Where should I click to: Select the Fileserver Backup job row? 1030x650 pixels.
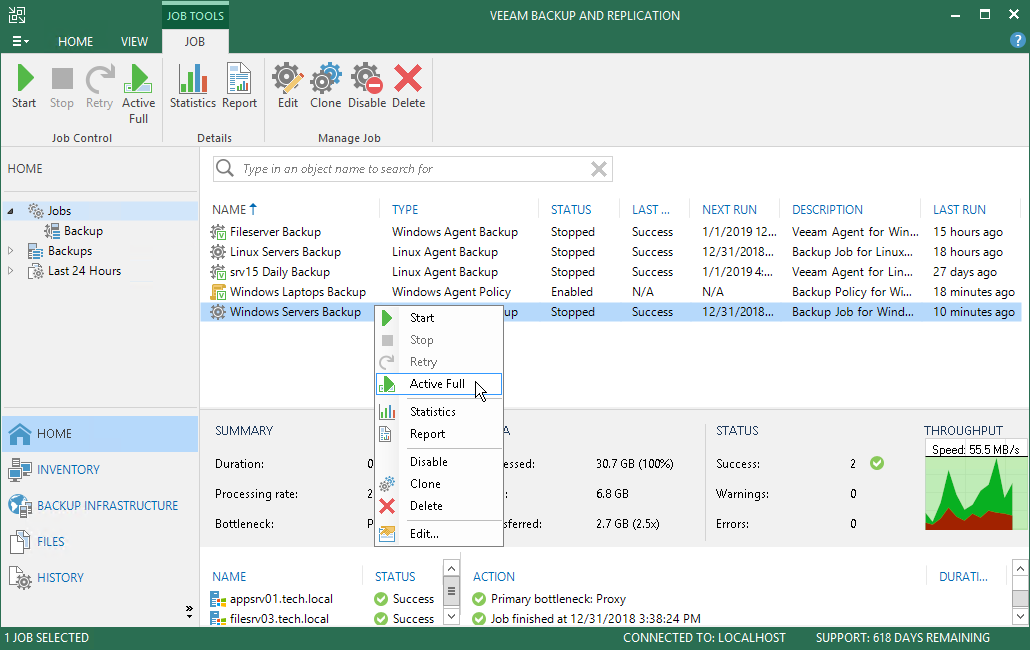pos(611,232)
